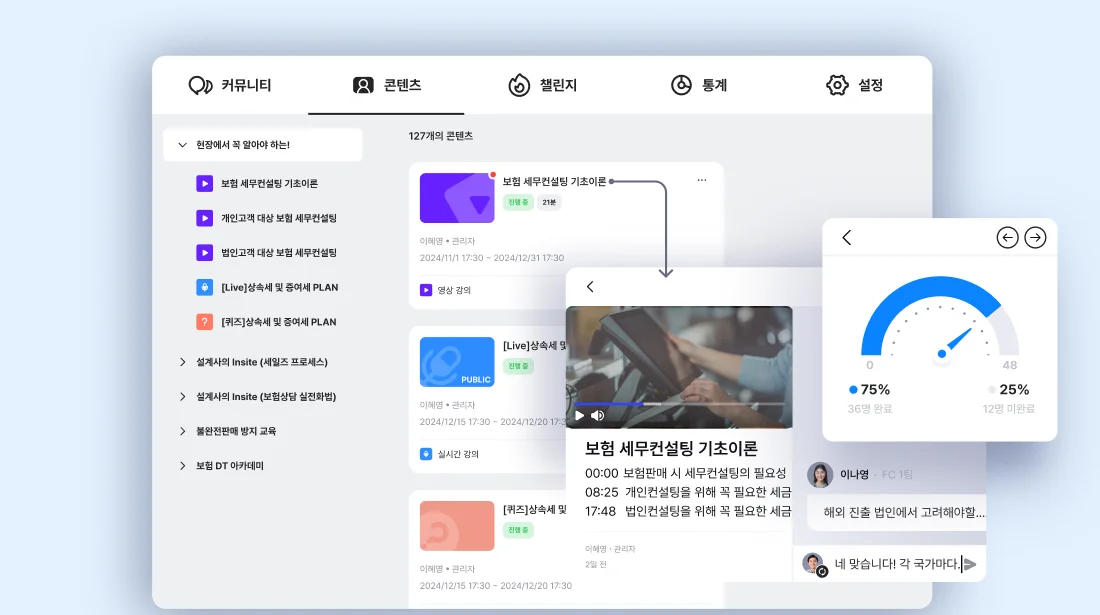The width and height of the screenshot is (1100, 615).
Task: Play the video with the play button
Action: (x=580, y=414)
